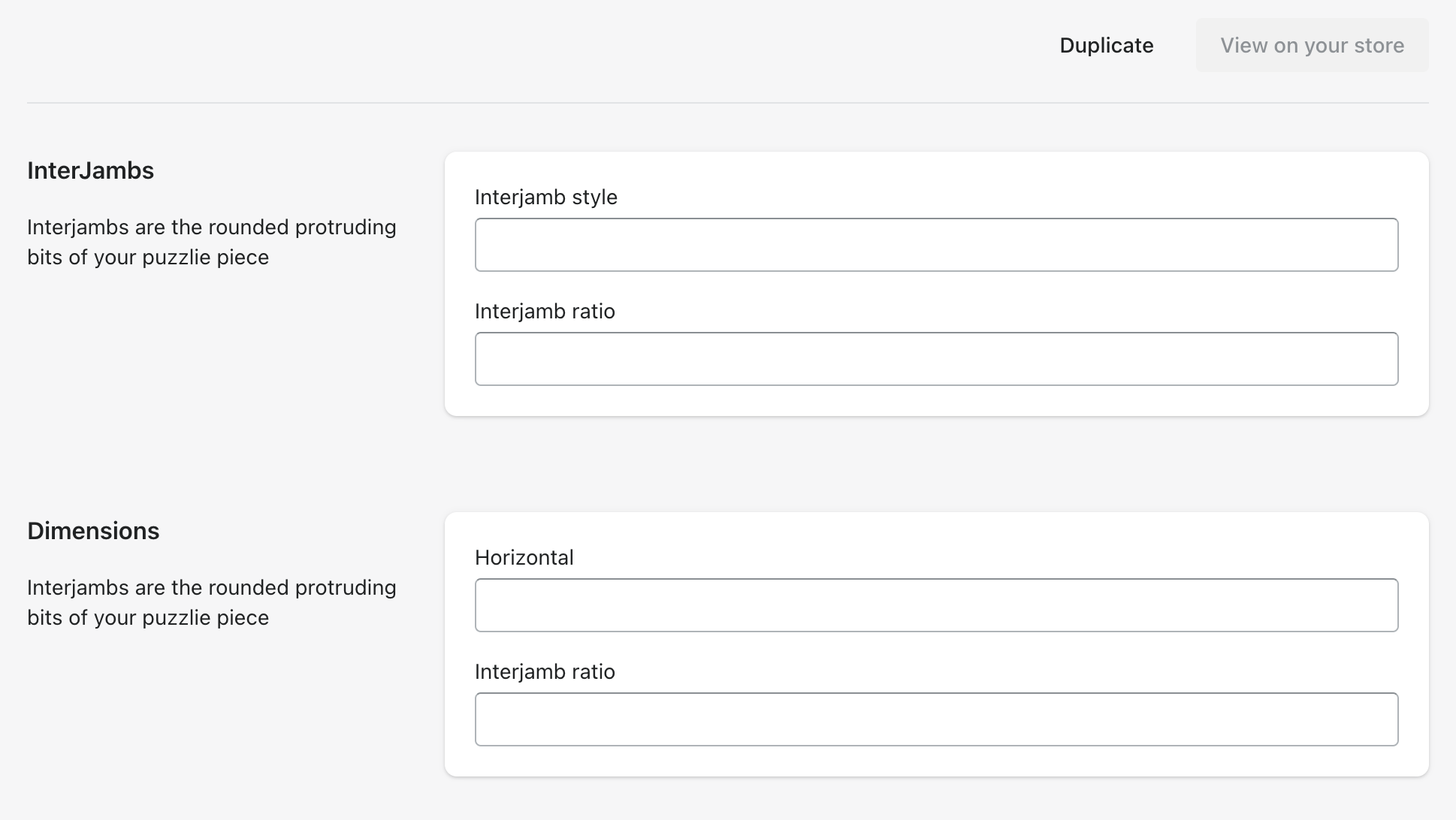The image size is (1456, 820).
Task: Click the divider line below Duplicate
Action: 728,101
